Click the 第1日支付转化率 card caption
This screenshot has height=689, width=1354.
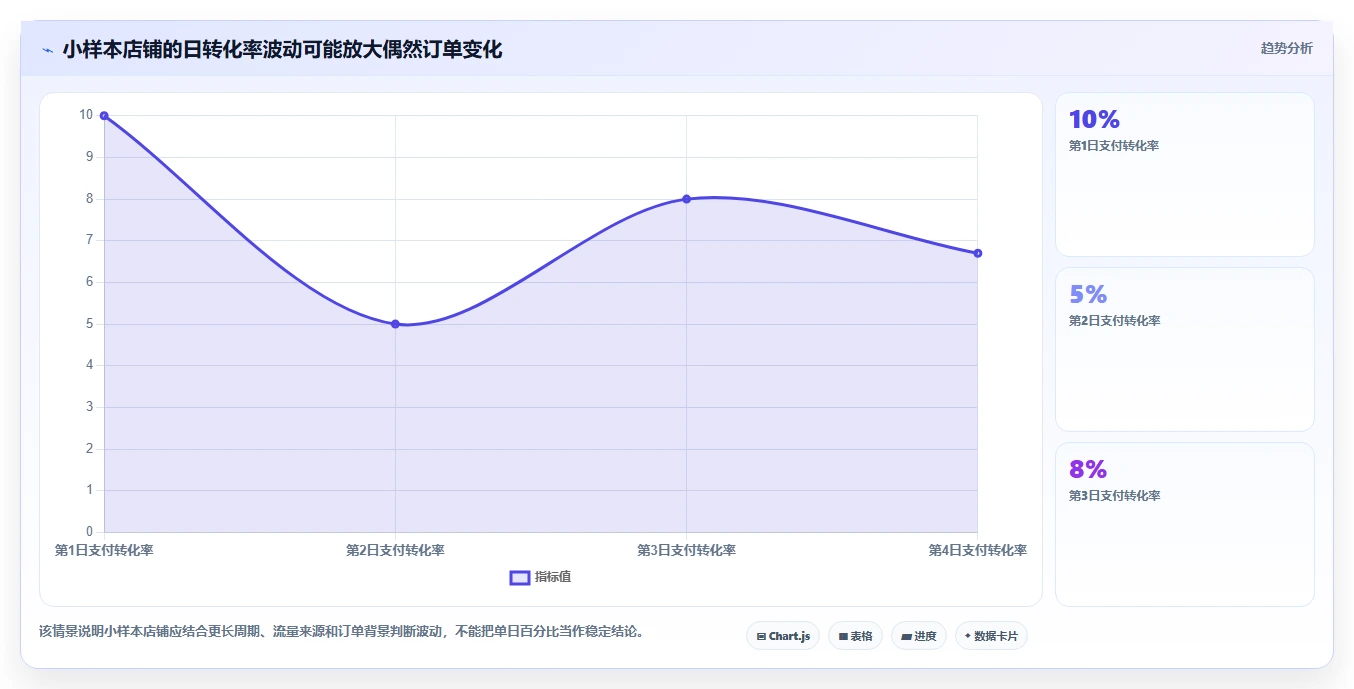[1114, 146]
